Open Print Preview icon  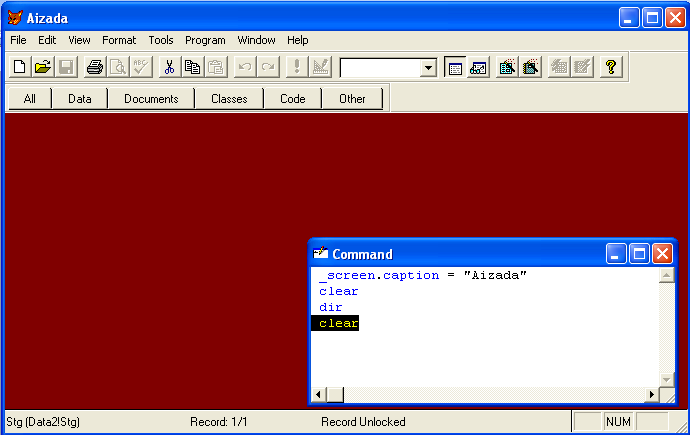tap(118, 67)
